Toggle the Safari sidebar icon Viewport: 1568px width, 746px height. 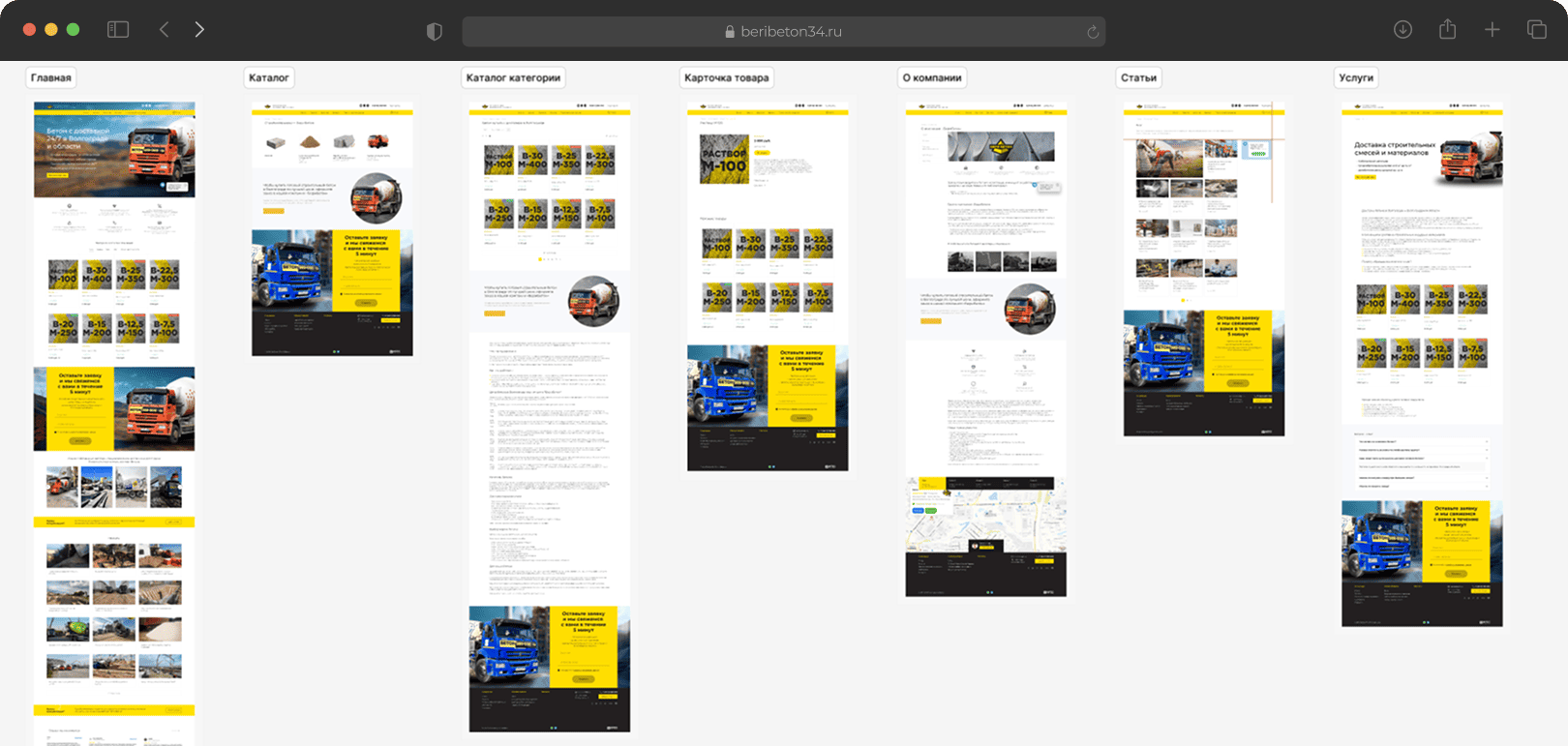(x=118, y=30)
